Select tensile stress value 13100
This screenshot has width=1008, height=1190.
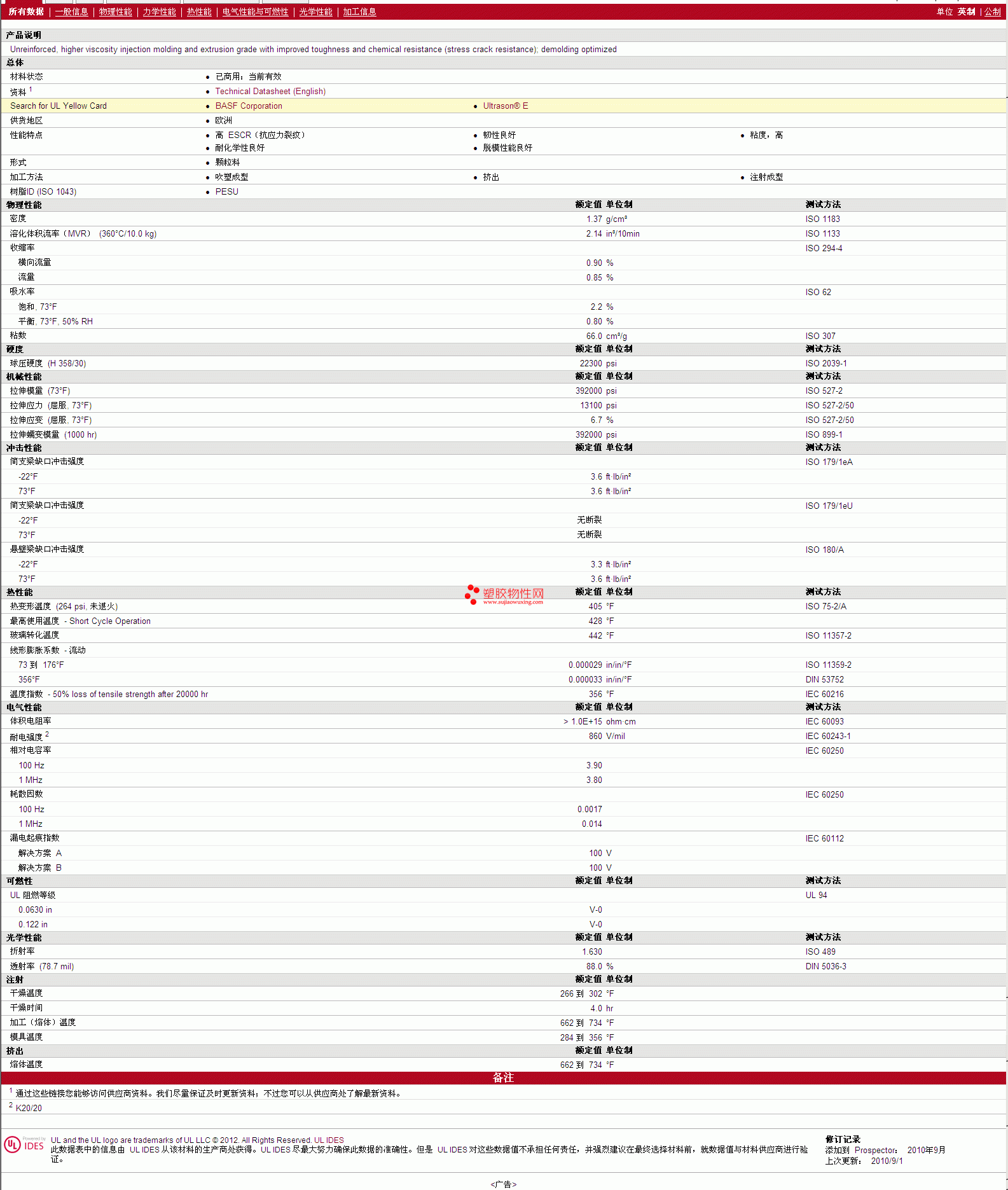pyautogui.click(x=591, y=405)
